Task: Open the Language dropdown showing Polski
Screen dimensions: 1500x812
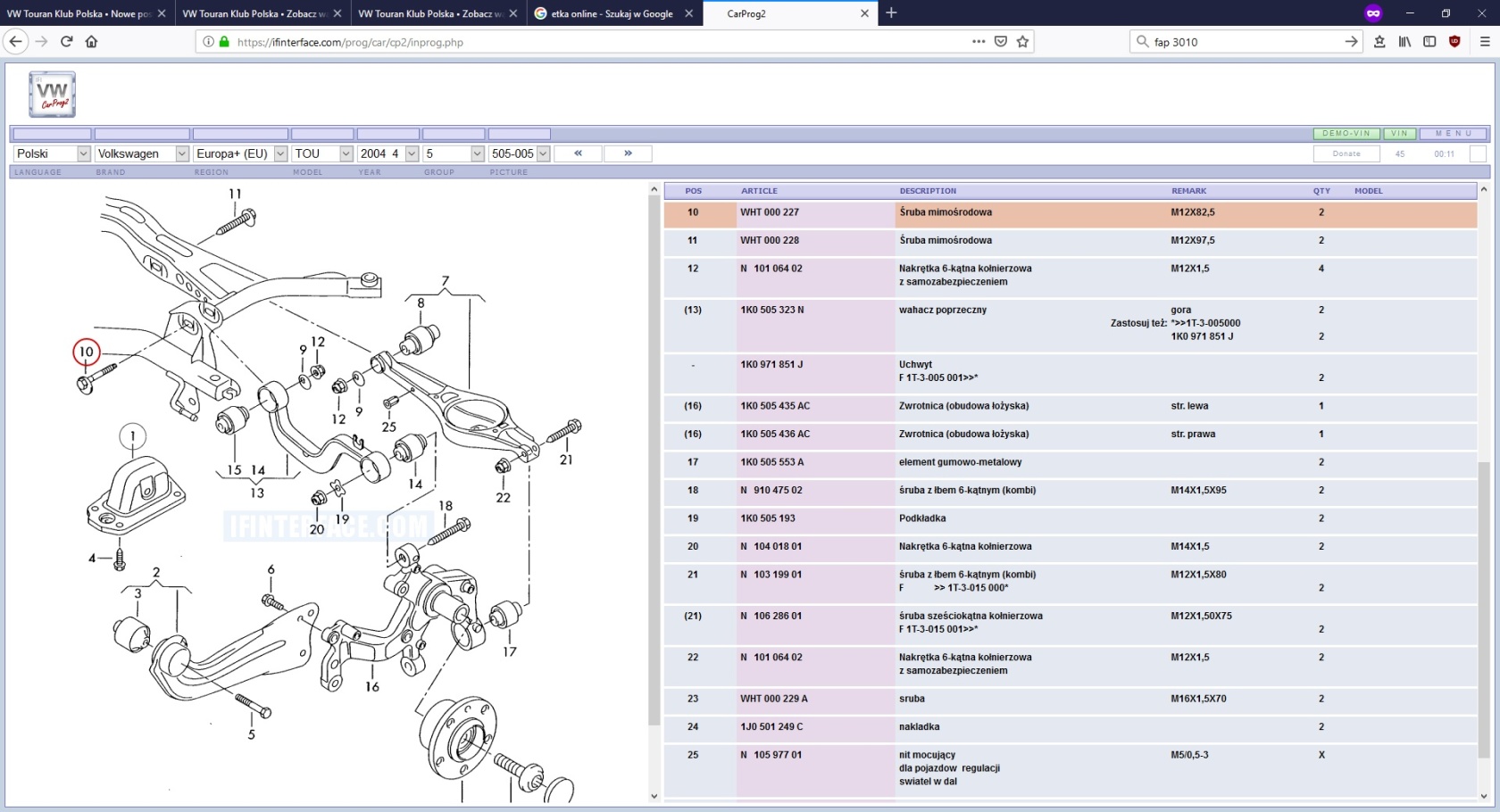Action: [52, 153]
